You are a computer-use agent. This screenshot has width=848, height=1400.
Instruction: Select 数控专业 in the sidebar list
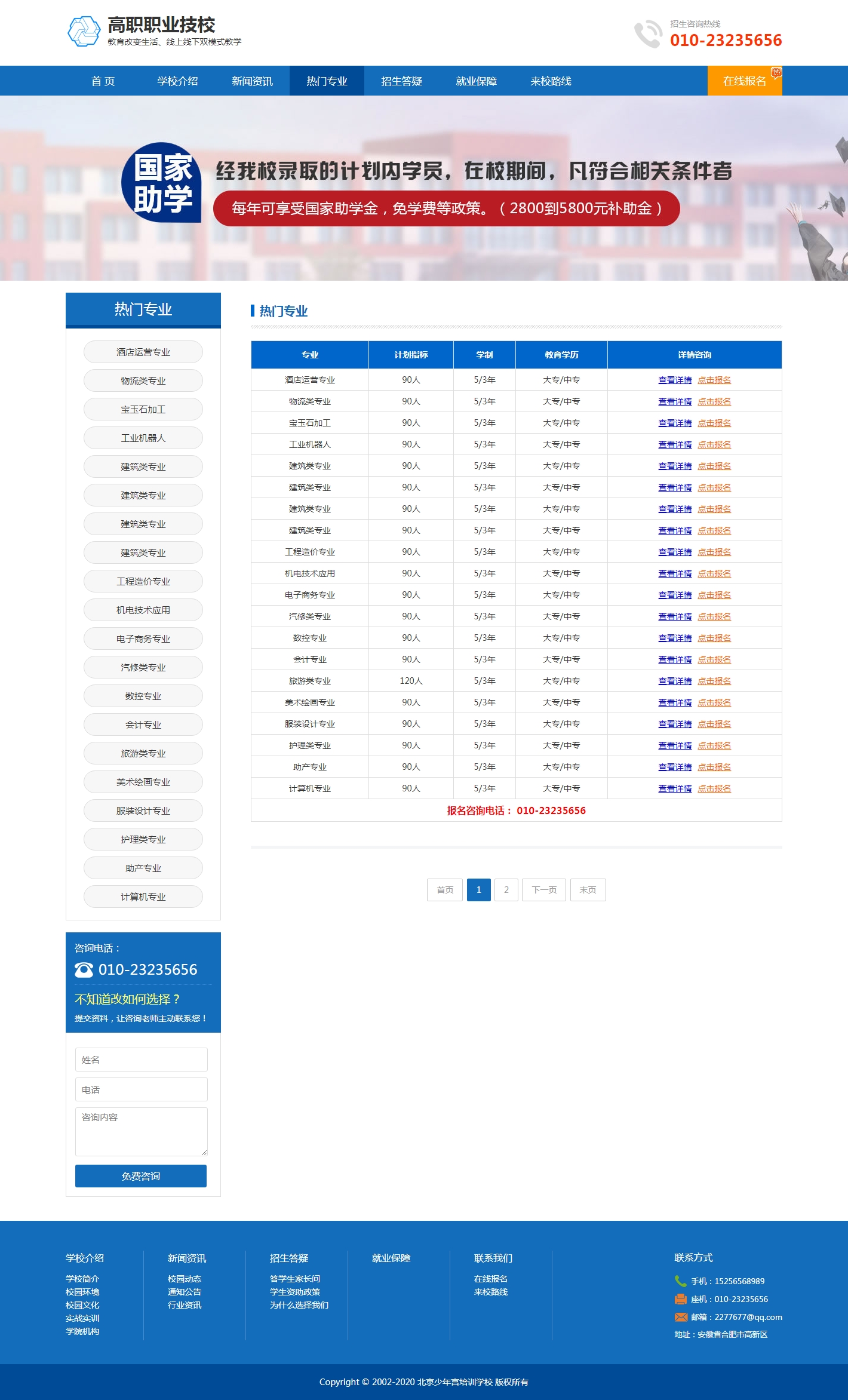click(143, 696)
